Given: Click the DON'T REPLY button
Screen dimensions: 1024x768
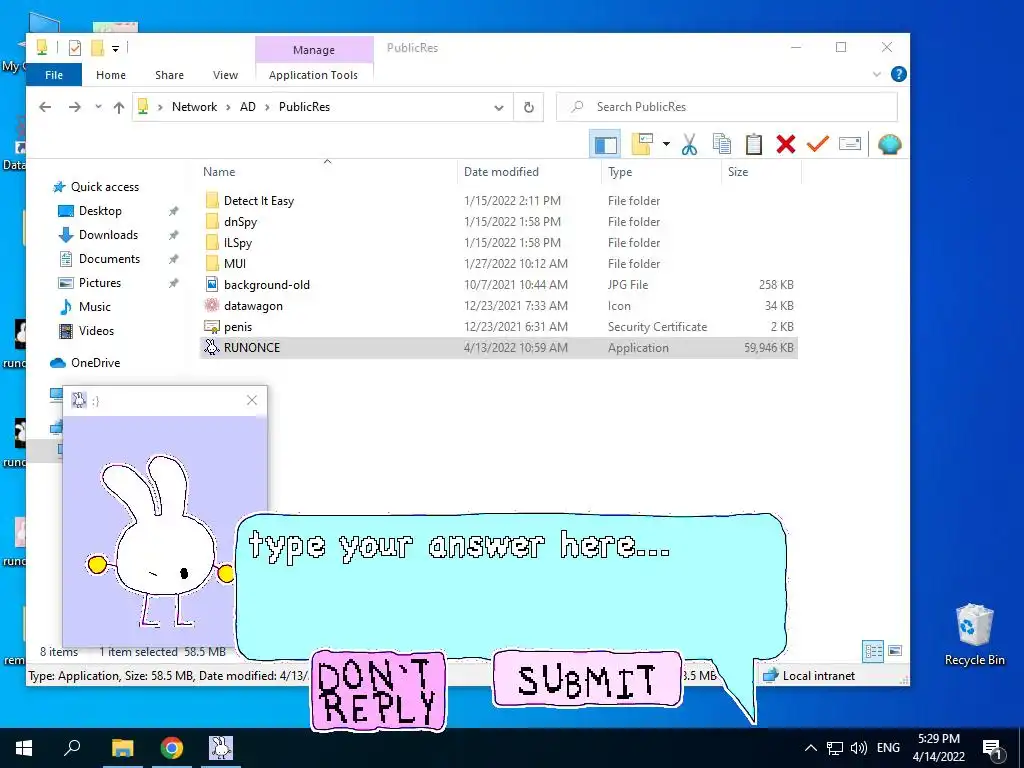Looking at the screenshot, I should click(x=378, y=691).
